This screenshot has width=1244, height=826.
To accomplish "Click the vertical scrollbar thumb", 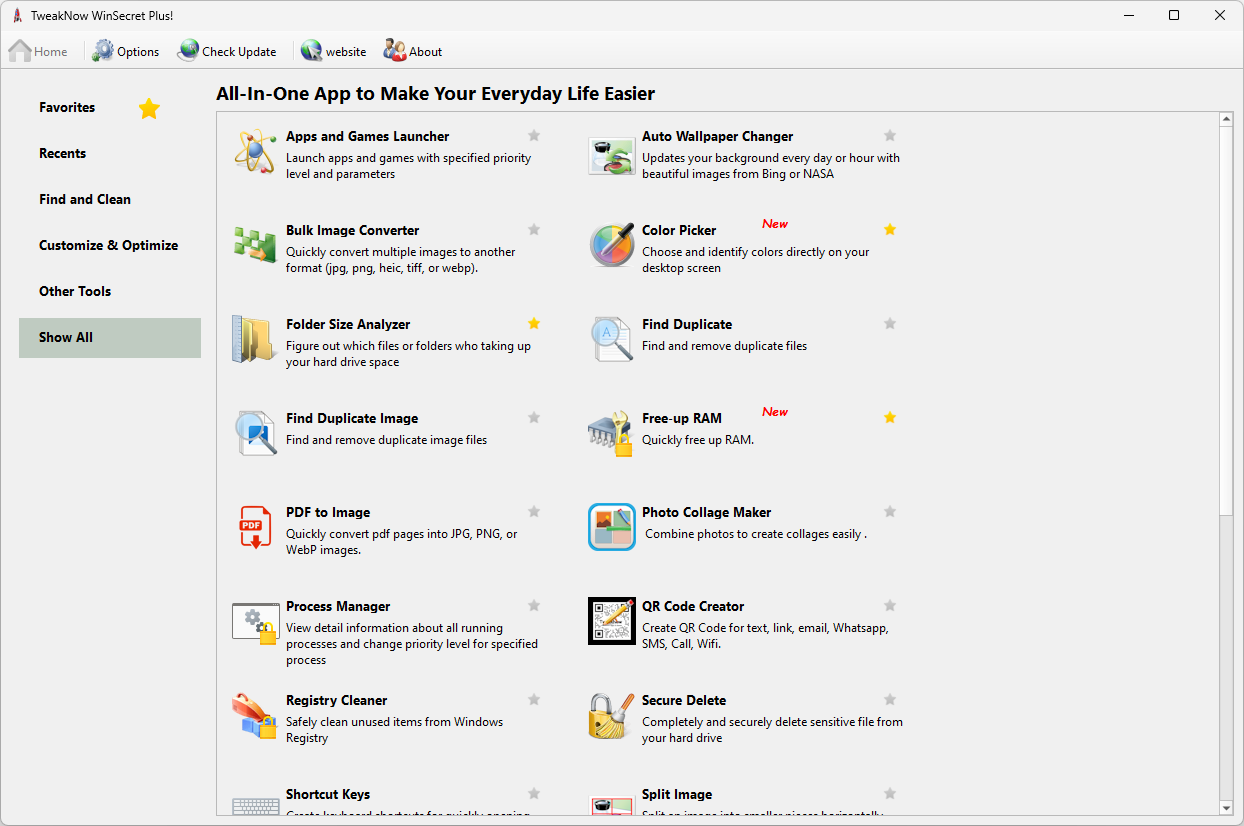I will pos(1226,320).
